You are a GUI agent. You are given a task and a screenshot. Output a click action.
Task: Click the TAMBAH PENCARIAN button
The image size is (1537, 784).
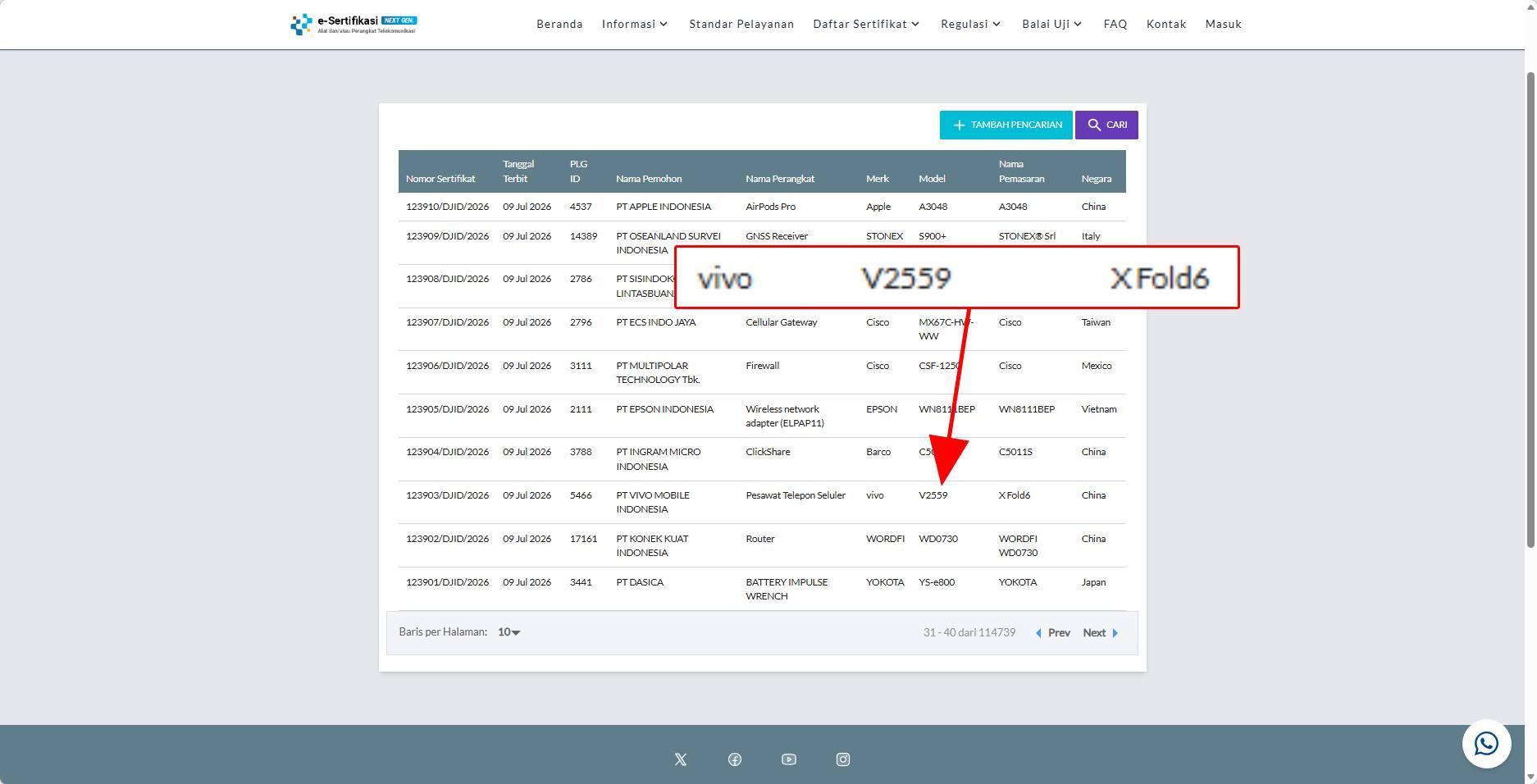coord(1006,125)
